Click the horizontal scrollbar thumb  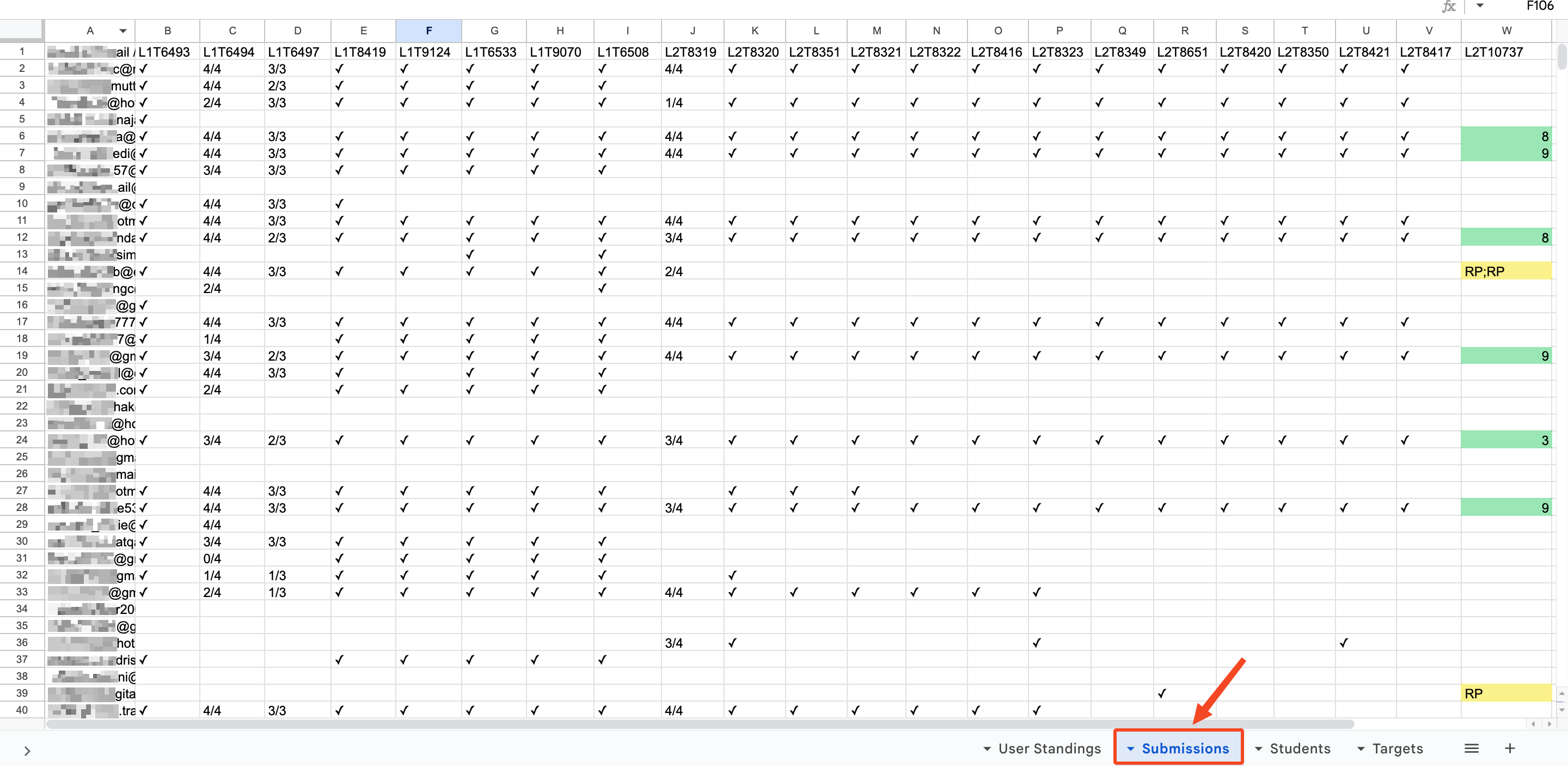pyautogui.click(x=700, y=724)
